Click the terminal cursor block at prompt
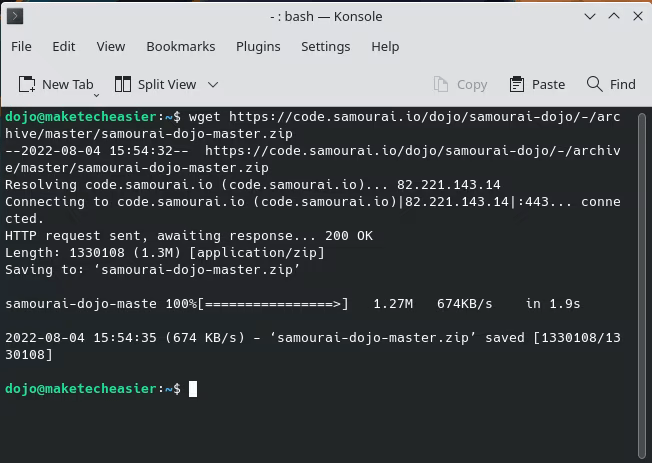This screenshot has width=652, height=463. (x=193, y=389)
